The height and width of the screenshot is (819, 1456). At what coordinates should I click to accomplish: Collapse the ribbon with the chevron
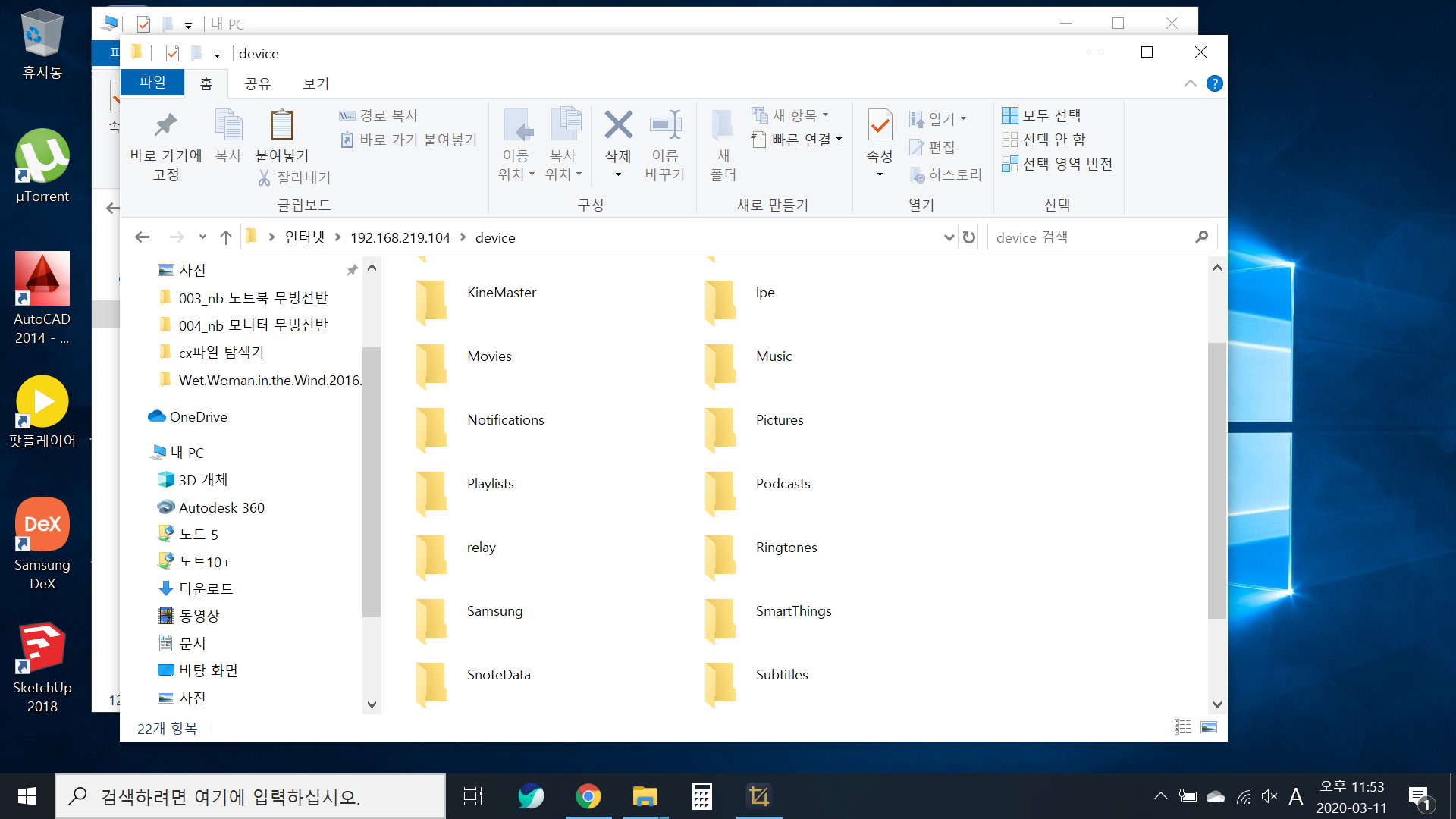(x=1190, y=83)
